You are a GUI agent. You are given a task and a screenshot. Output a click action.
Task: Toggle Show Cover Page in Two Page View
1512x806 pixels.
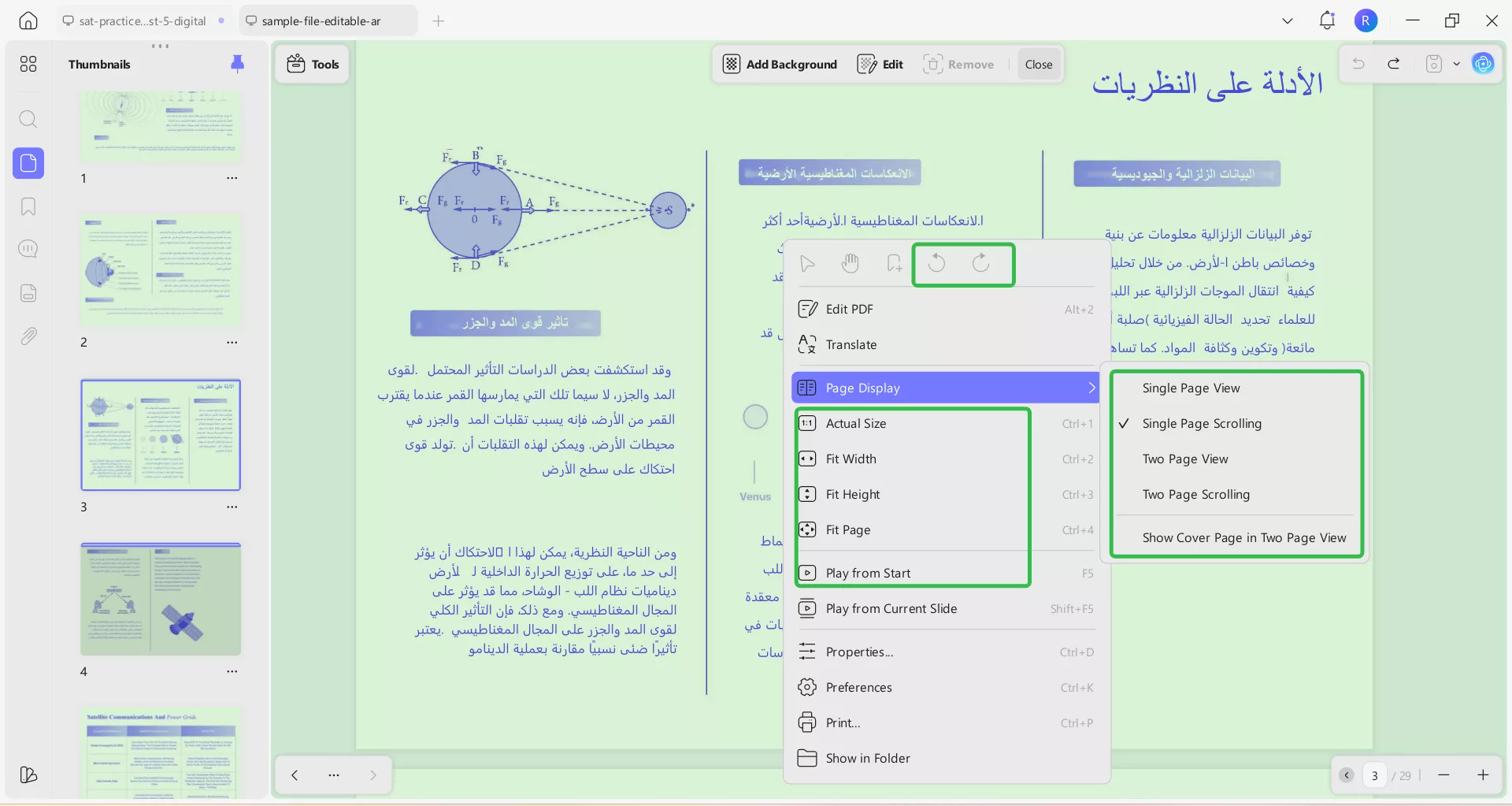[x=1243, y=537]
